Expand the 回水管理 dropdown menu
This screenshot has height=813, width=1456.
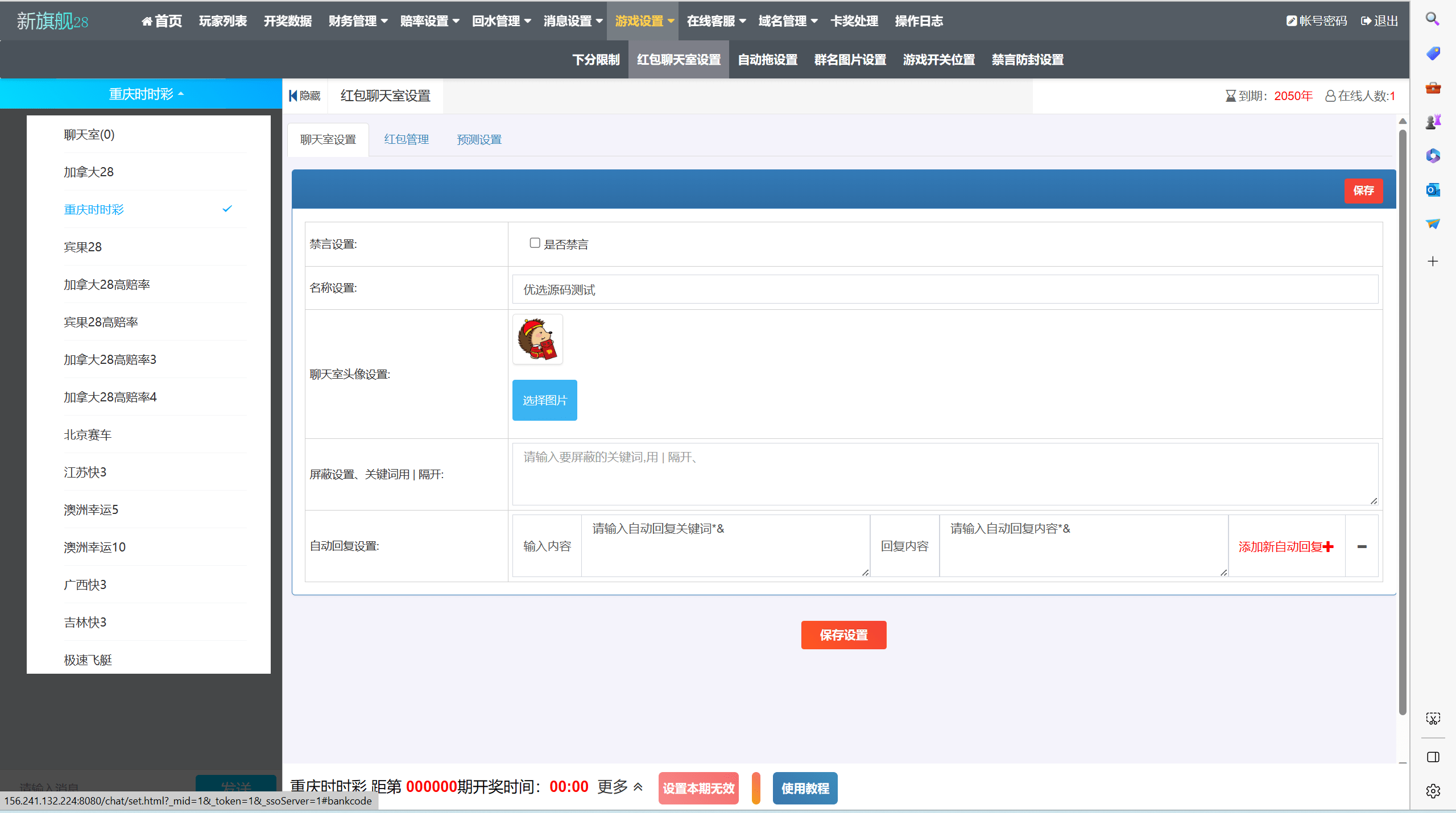tap(501, 21)
